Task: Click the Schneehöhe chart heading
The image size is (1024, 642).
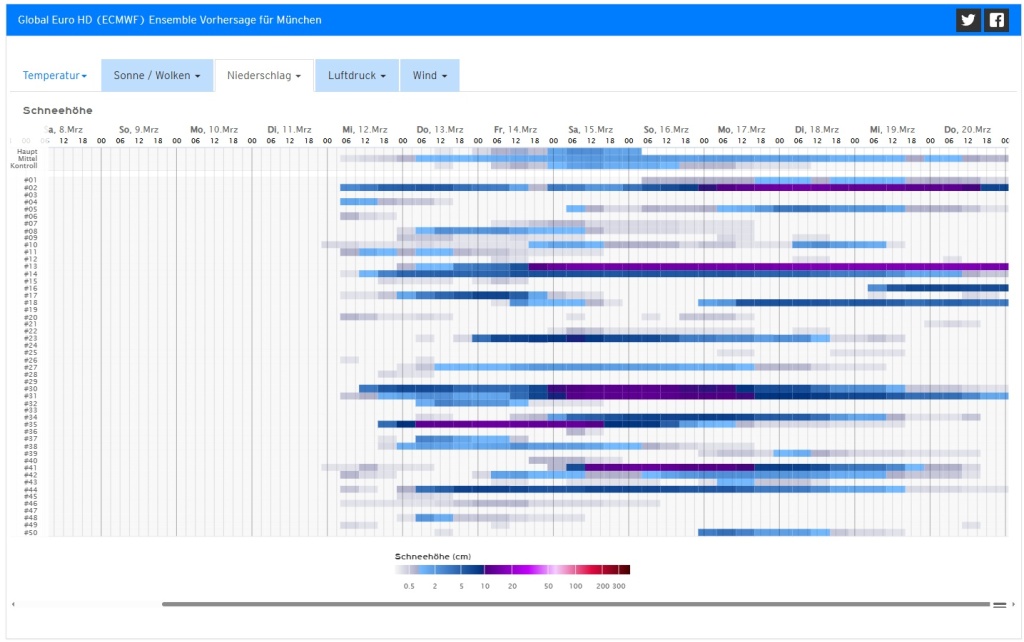Action: click(58, 111)
